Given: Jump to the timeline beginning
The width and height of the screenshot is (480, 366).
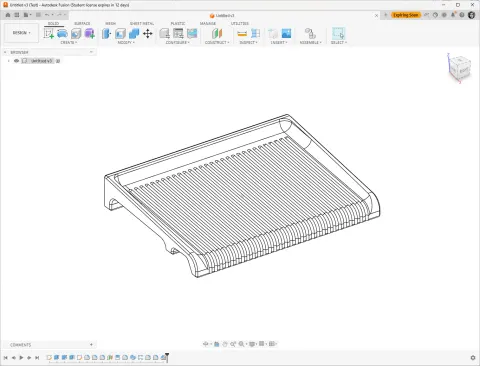Looking at the screenshot, I should click(x=6, y=358).
